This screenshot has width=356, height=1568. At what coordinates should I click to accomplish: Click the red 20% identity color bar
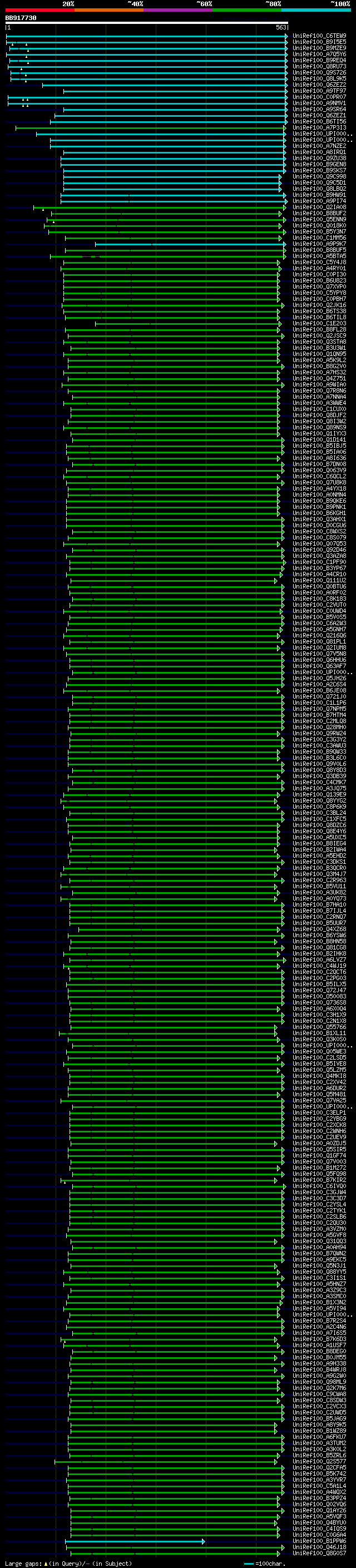coord(40,10)
